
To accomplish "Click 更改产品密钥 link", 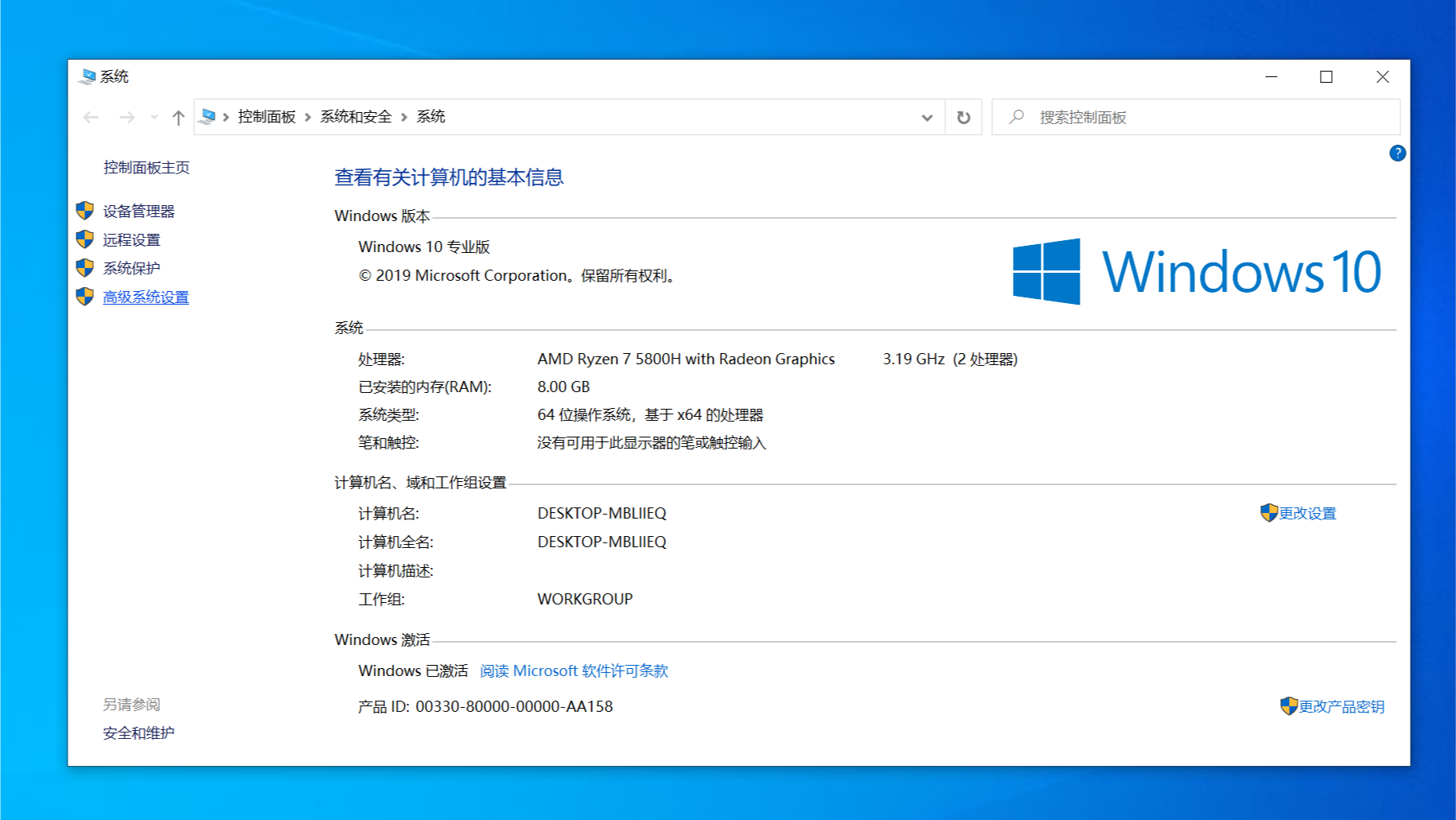I will [x=1341, y=707].
